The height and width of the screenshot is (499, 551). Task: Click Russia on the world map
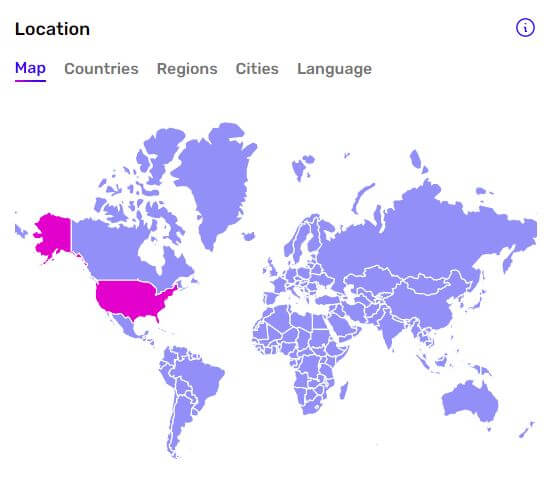click(x=422, y=239)
